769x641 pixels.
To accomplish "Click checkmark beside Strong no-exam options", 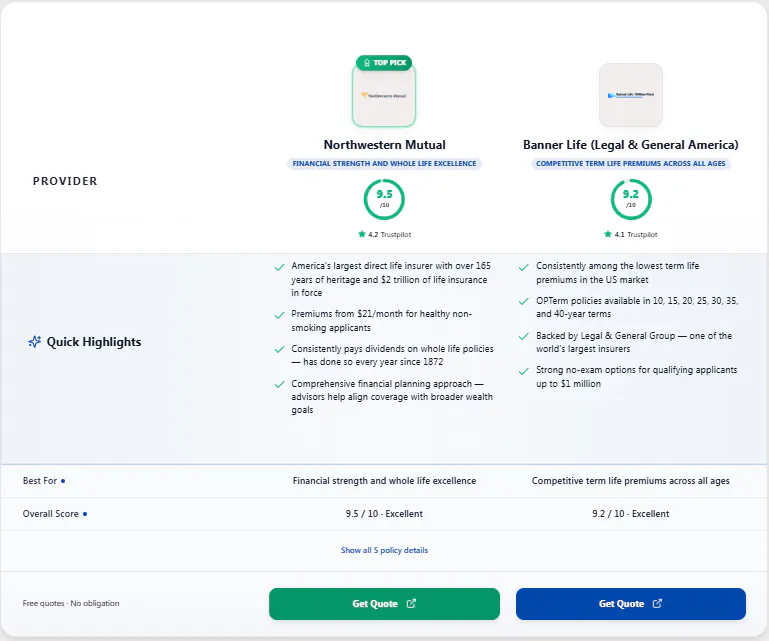I will coord(524,371).
